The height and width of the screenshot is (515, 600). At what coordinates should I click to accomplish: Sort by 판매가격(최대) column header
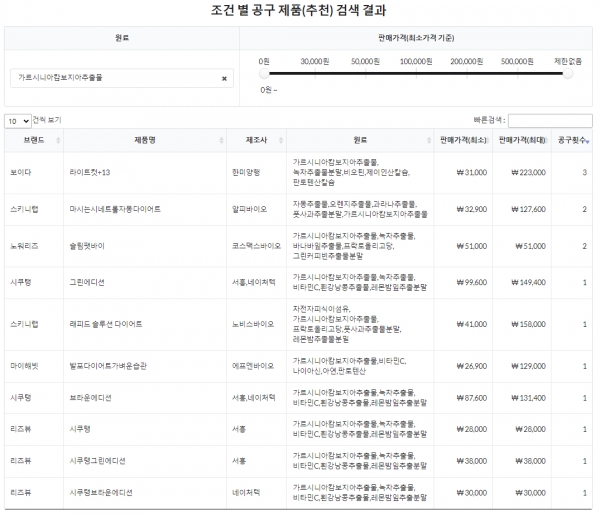(x=522, y=140)
